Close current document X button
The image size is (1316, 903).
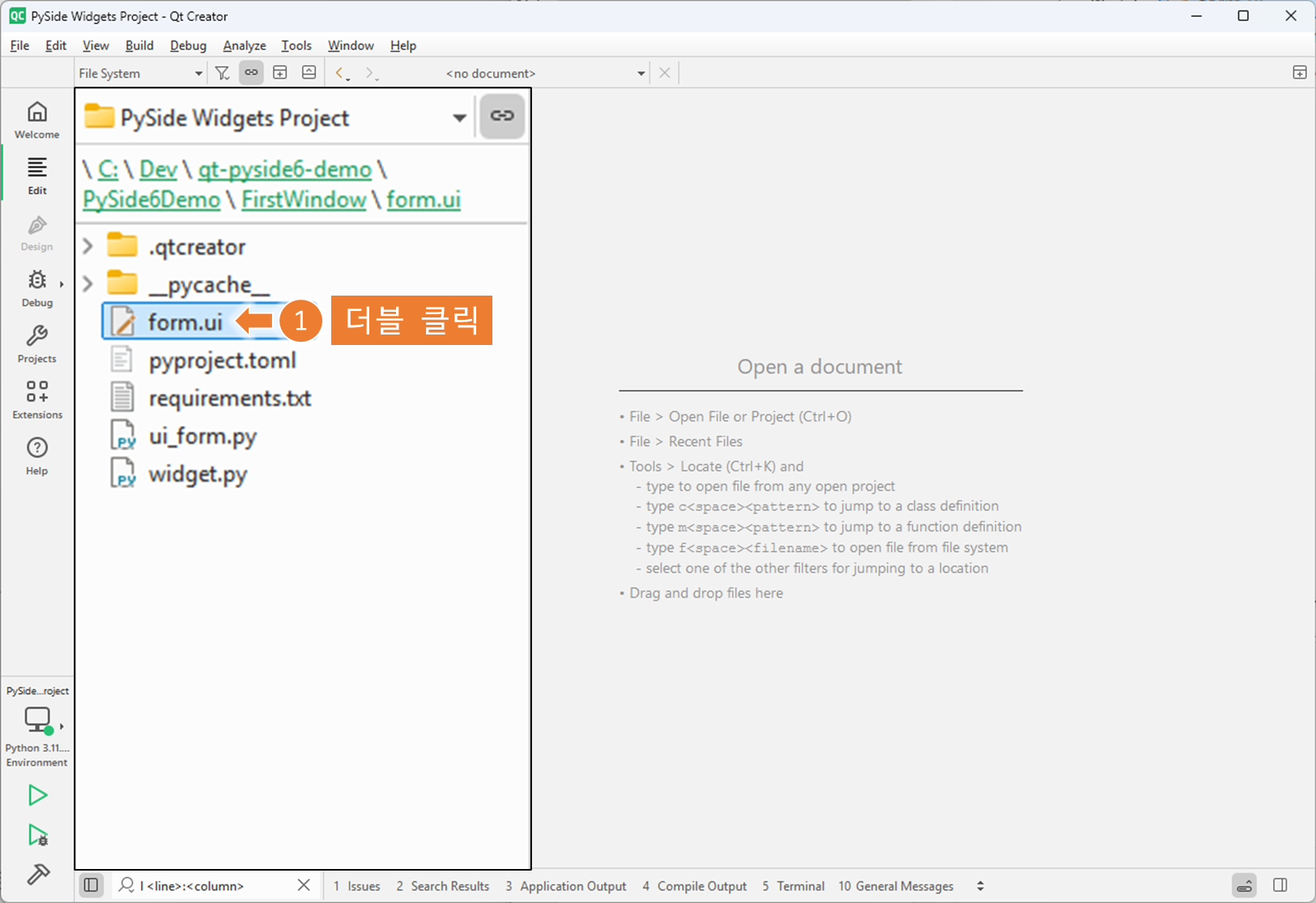[x=665, y=73]
